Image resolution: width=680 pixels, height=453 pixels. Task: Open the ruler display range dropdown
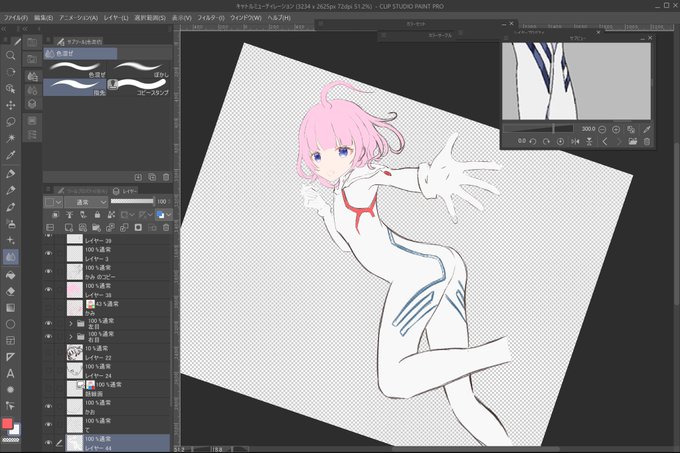150,215
